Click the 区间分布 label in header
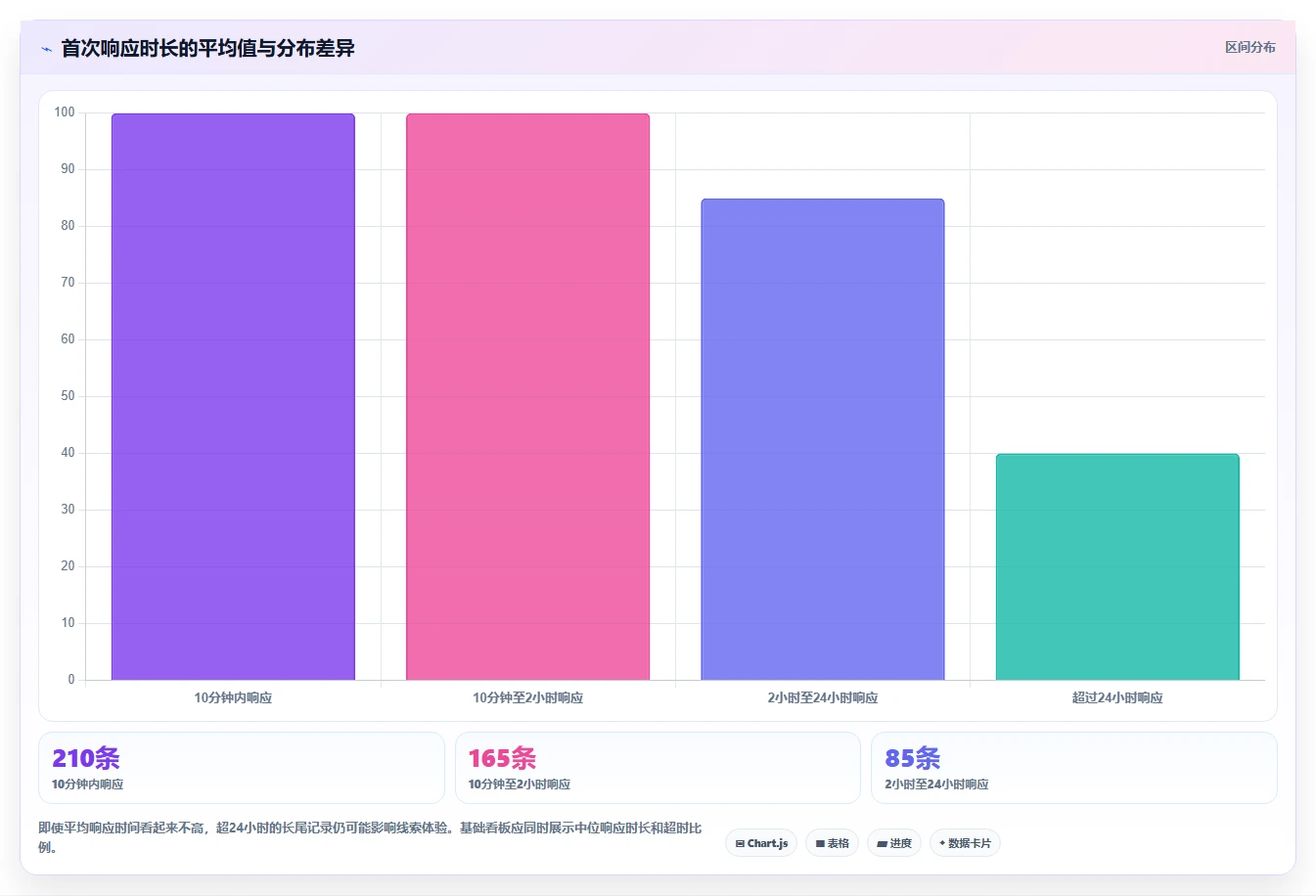1316x896 pixels. [1249, 47]
